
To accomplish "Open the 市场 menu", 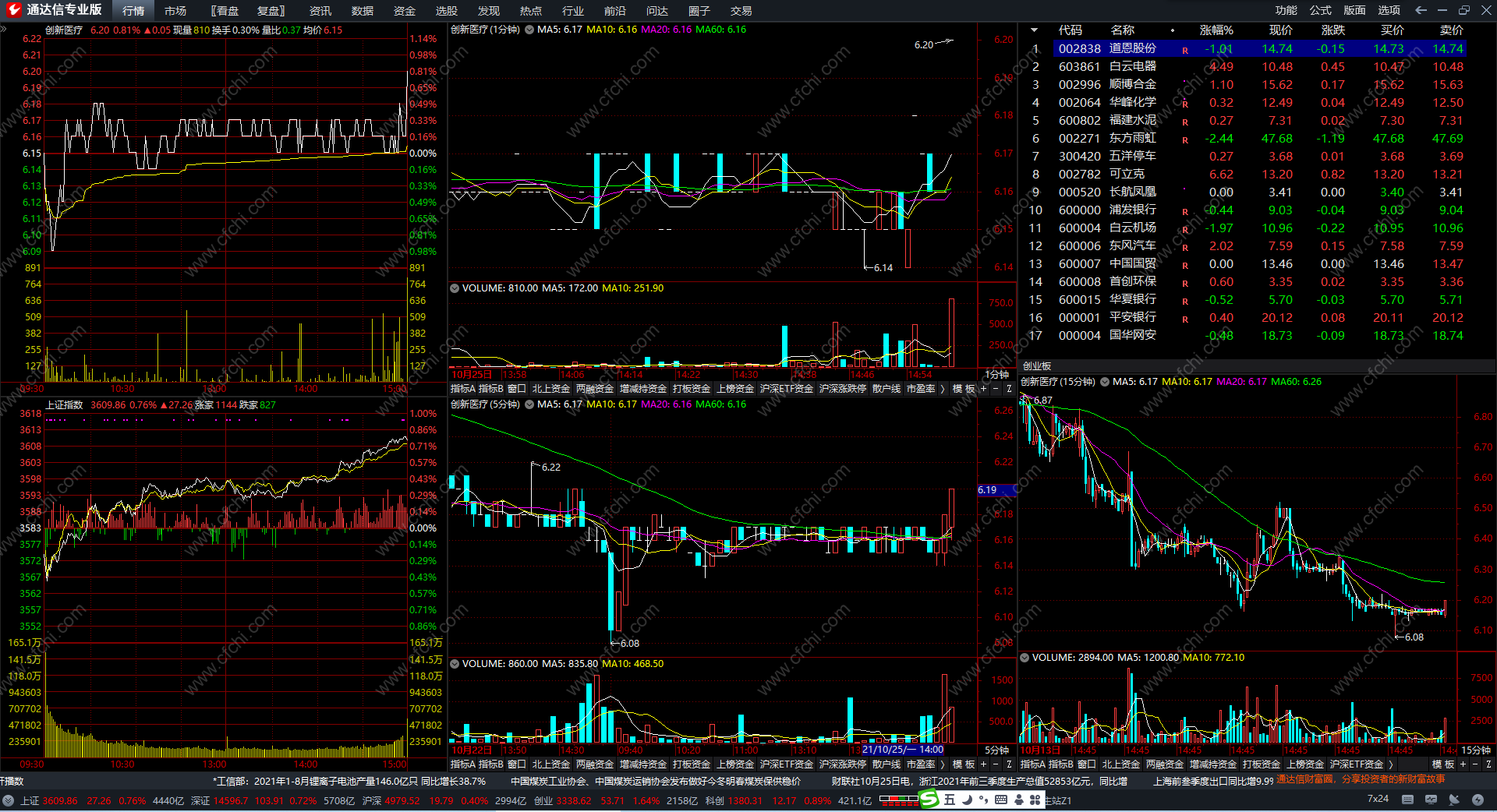I will click(x=175, y=11).
